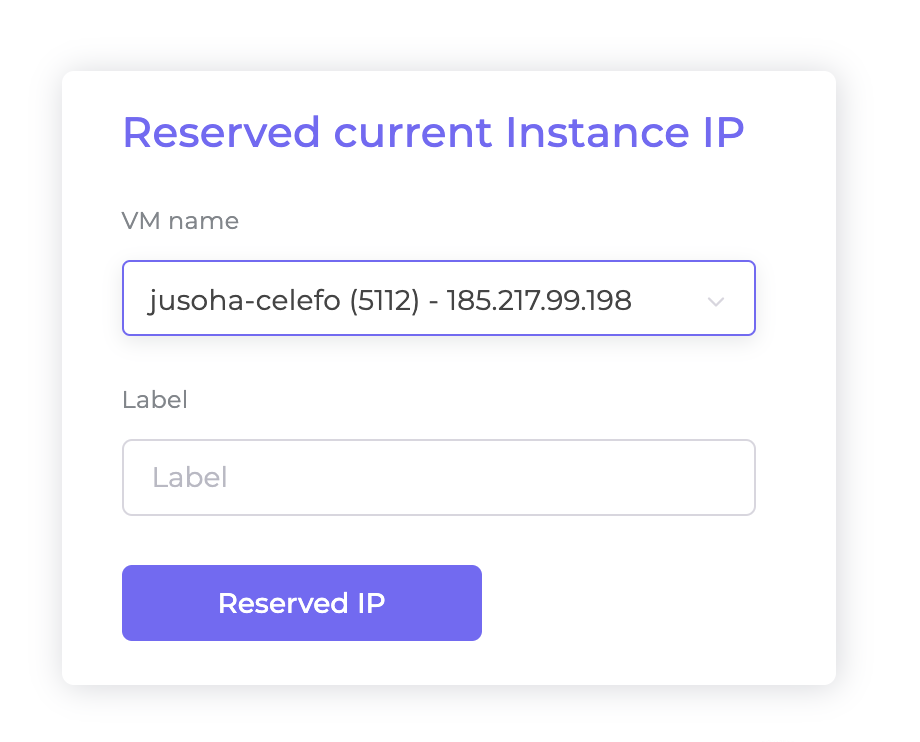Focus the empty Label text box
Screen dimensions: 920x742
click(x=438, y=477)
